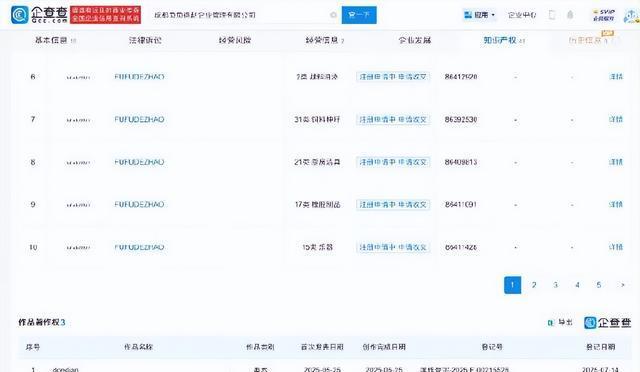Open 详情 link for trademark row 10

pyautogui.click(x=616, y=247)
